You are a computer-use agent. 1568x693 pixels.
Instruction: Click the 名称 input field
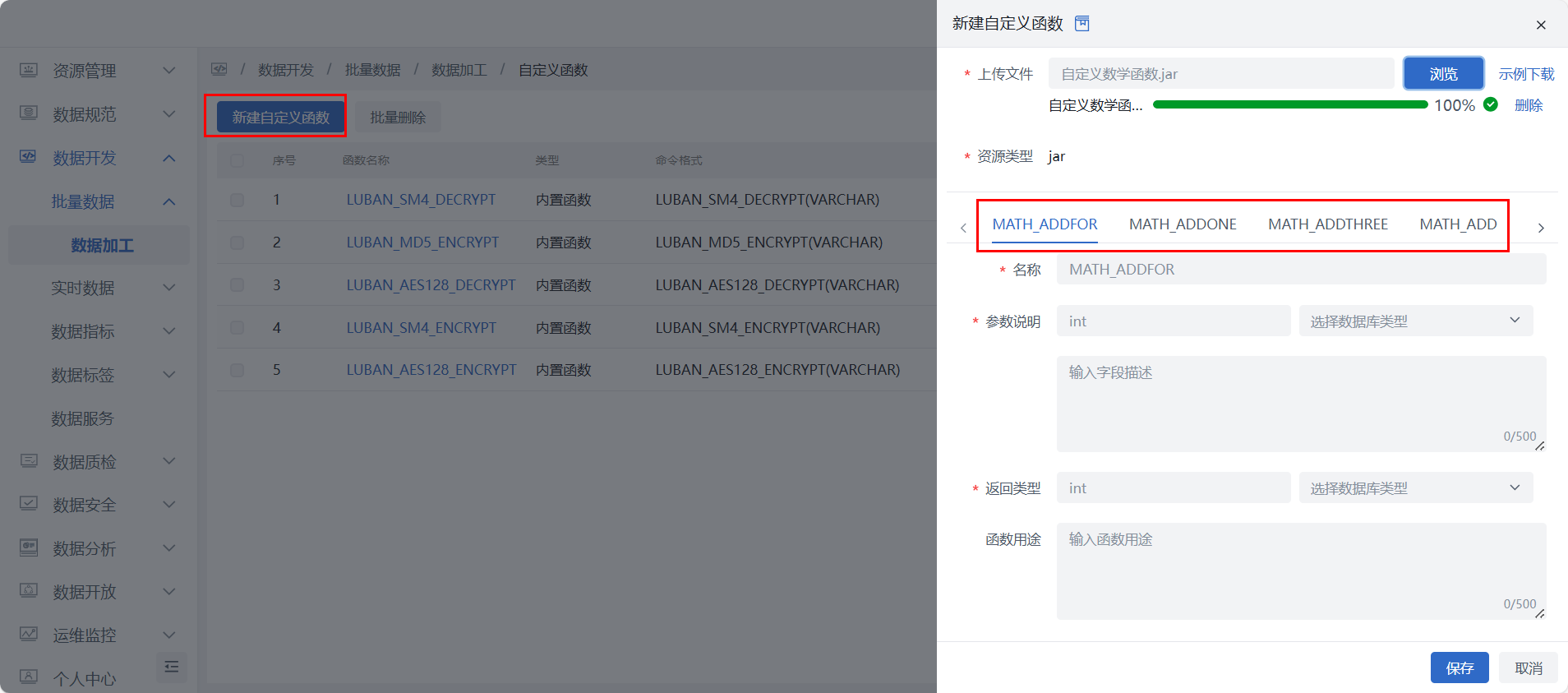coord(1302,269)
